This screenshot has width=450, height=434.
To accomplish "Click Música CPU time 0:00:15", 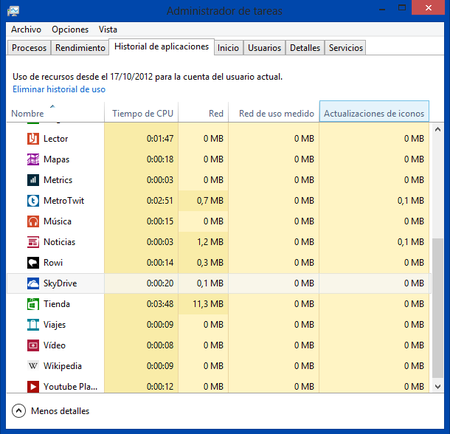I will click(x=160, y=221).
